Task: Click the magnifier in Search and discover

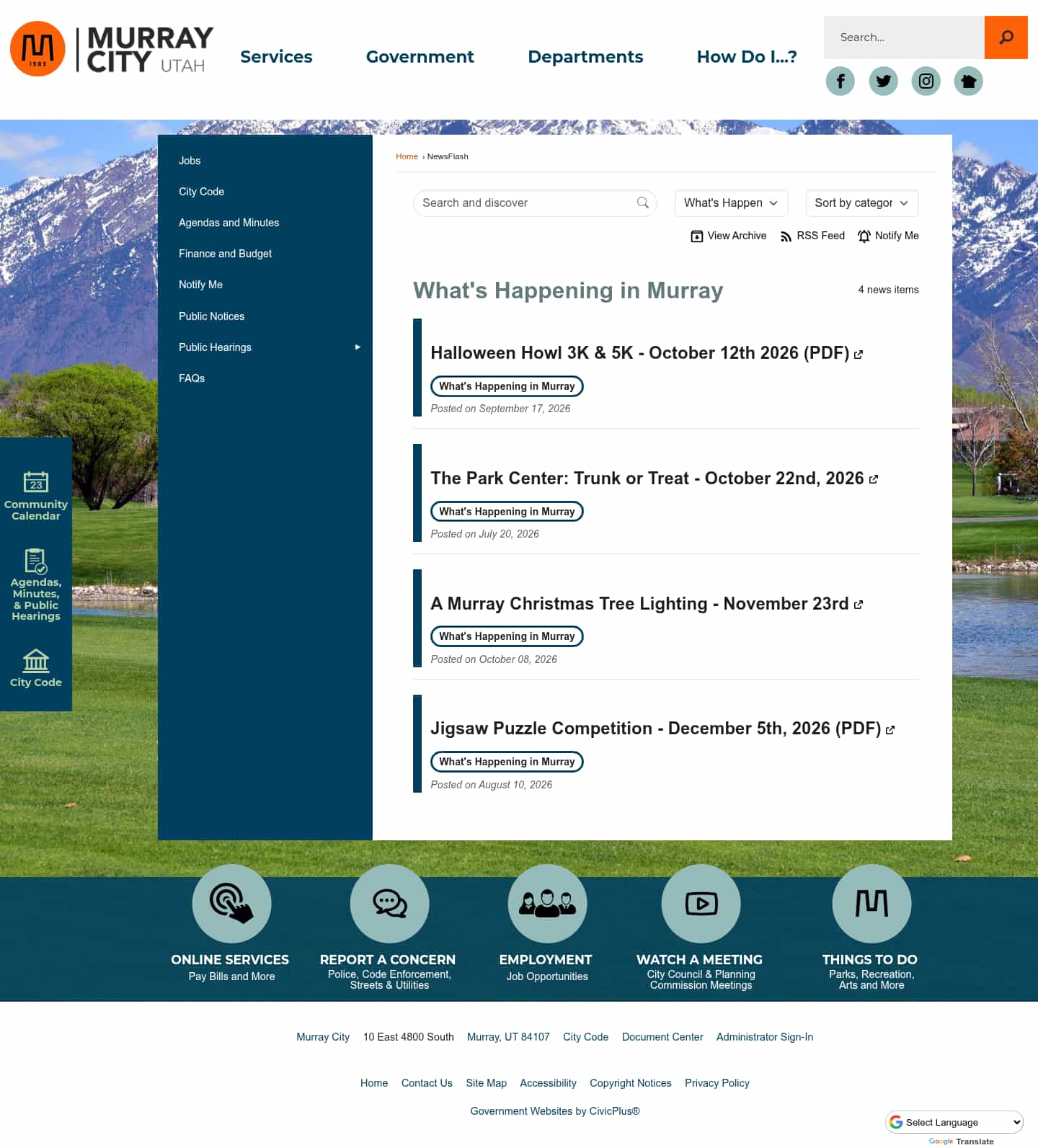Action: click(643, 203)
